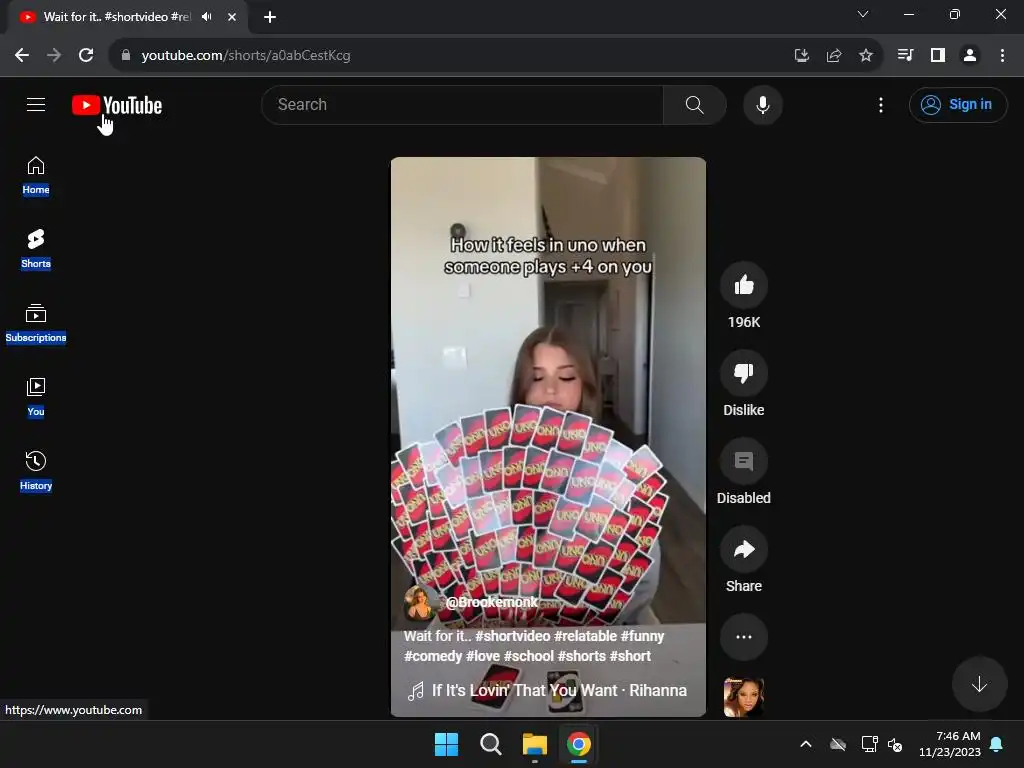Click the Brookemonk channel avatar

[419, 603]
